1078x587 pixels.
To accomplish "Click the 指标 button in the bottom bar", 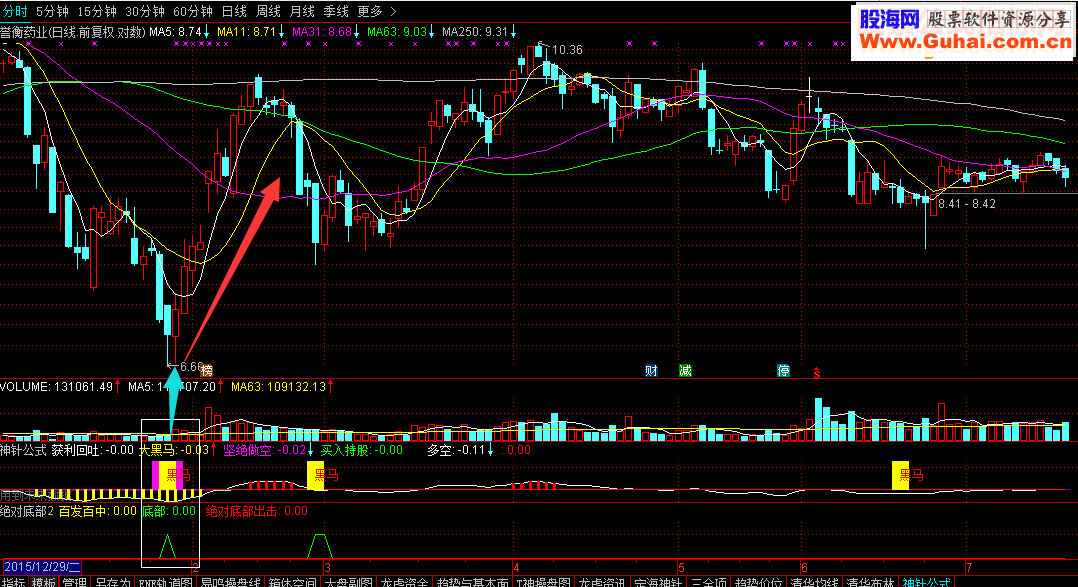I will (14, 582).
